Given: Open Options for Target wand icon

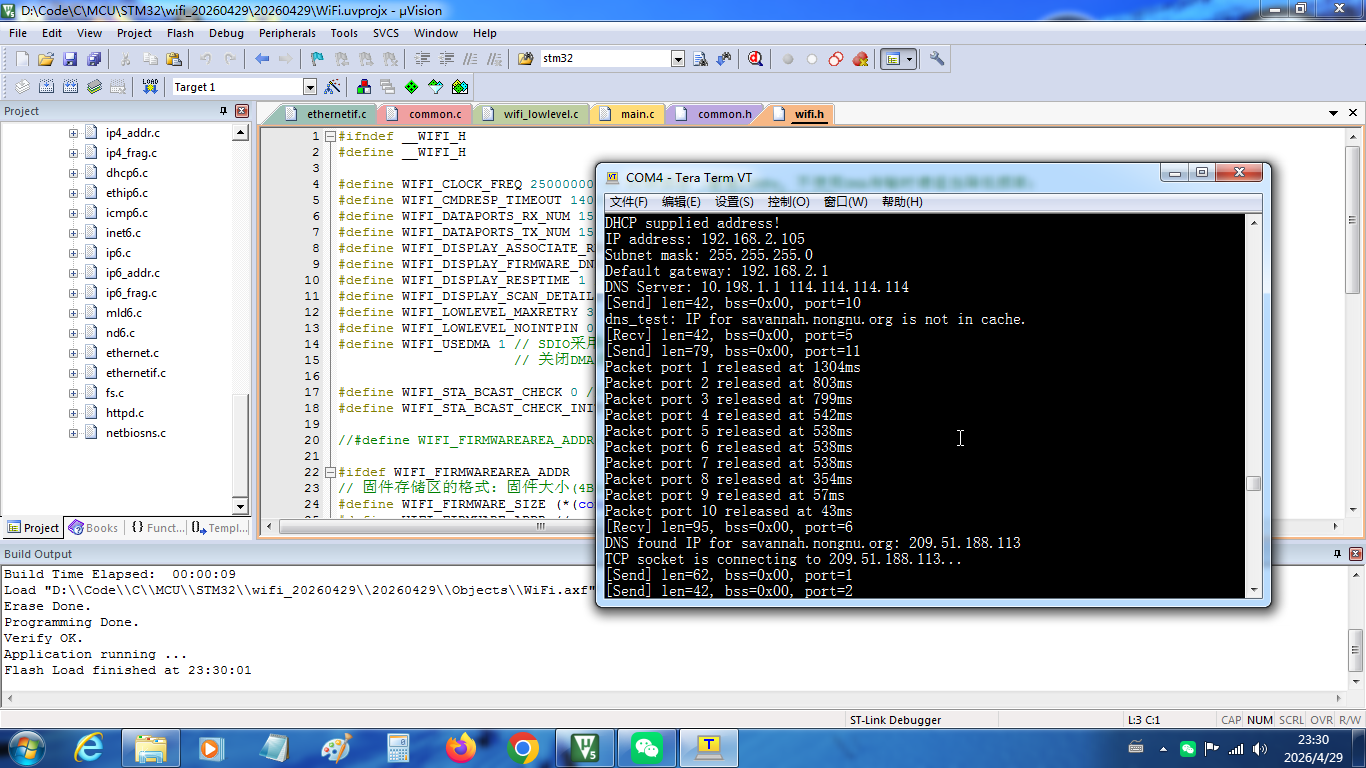Looking at the screenshot, I should [x=333, y=87].
